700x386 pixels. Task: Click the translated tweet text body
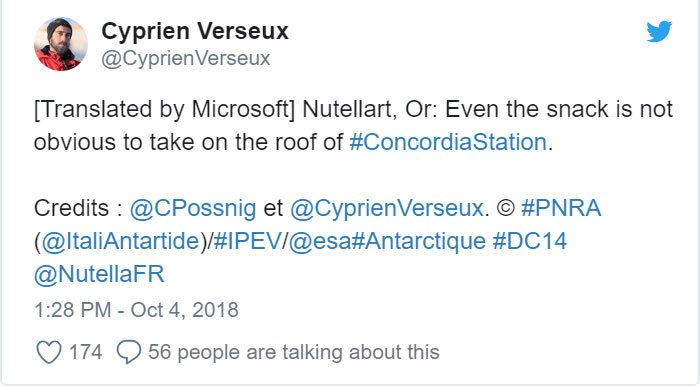[353, 126]
